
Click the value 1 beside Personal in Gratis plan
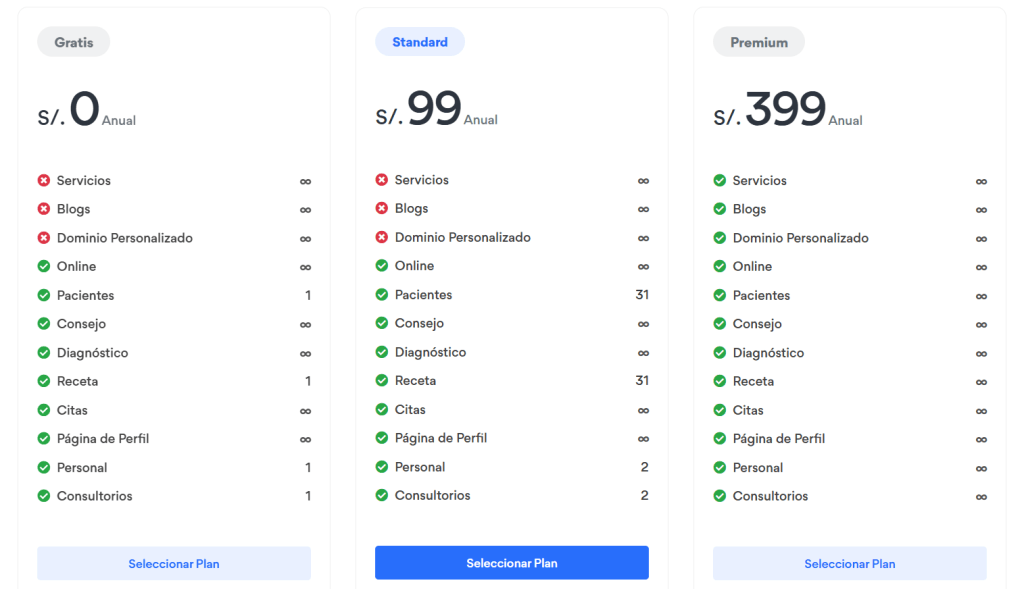303,467
